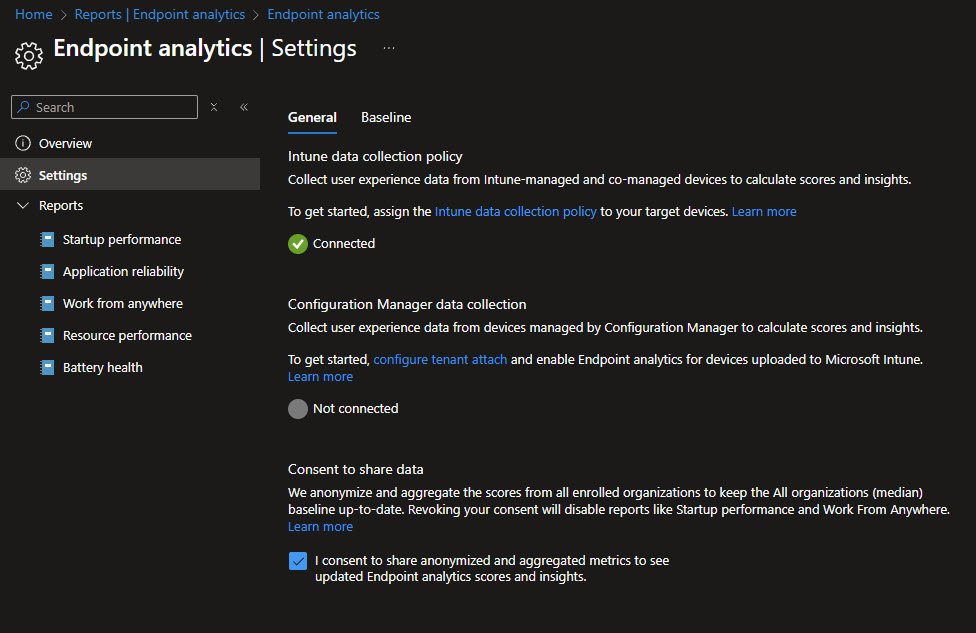This screenshot has width=976, height=633.
Task: Uncheck the consent to share data checkbox
Action: (298, 561)
